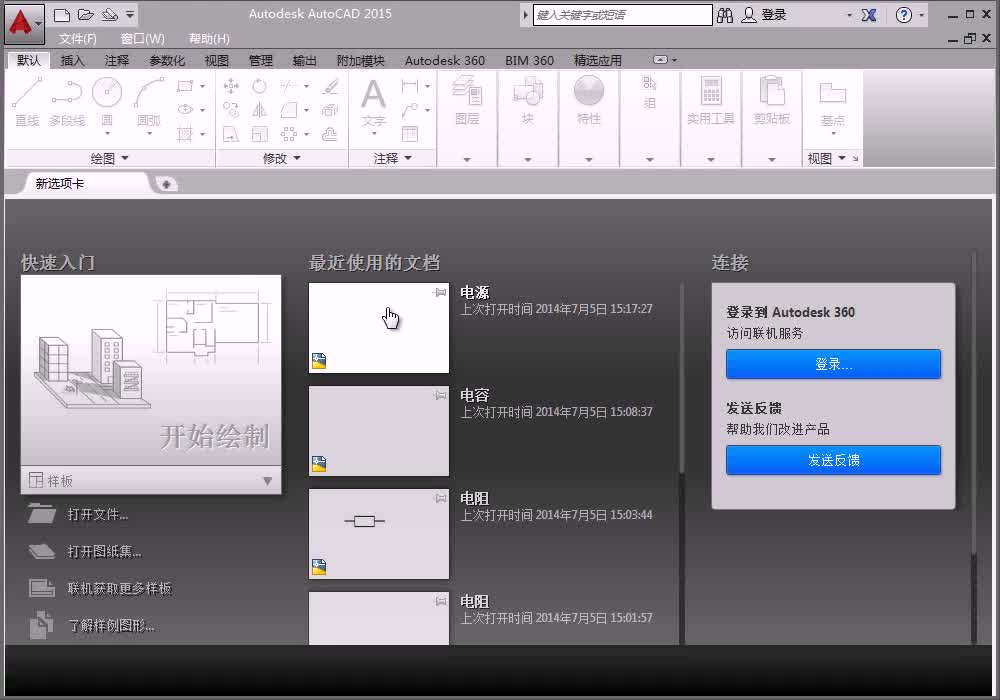The width and height of the screenshot is (1000, 700).
Task: Select the Mirror tool icon
Action: [259, 110]
